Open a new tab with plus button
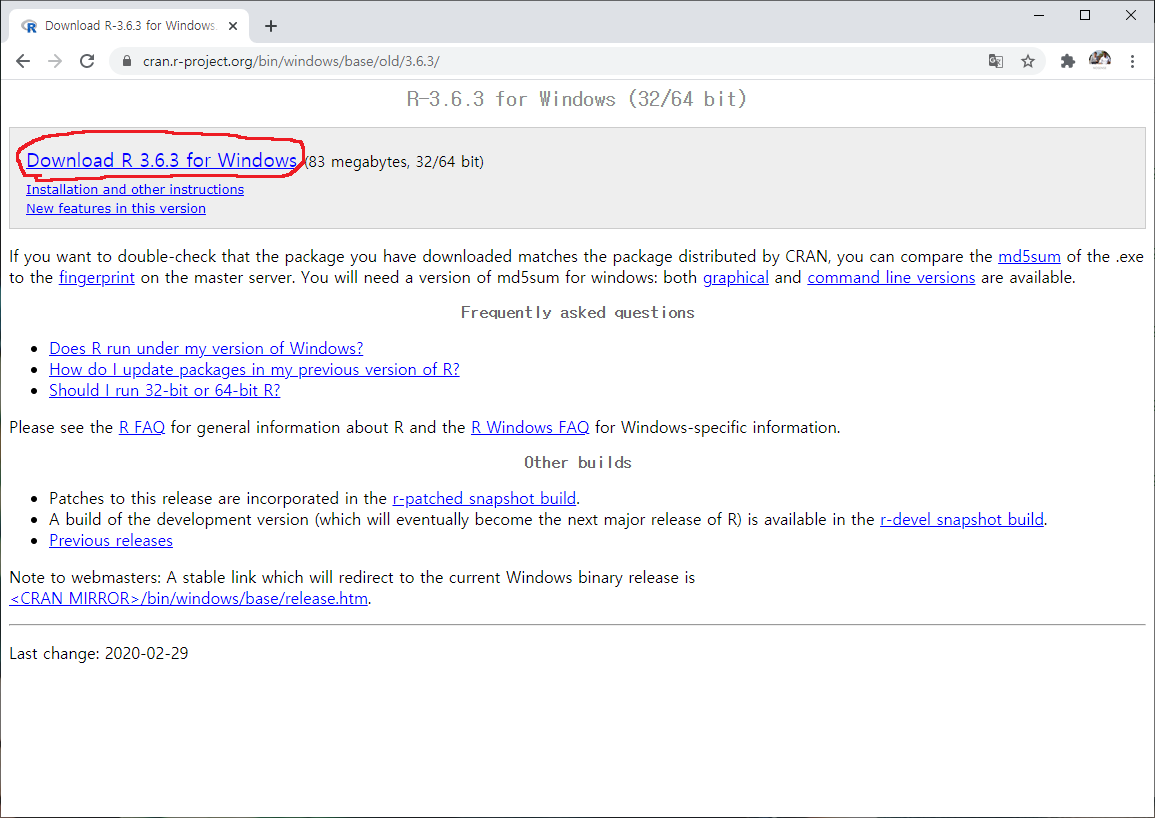 [x=271, y=26]
